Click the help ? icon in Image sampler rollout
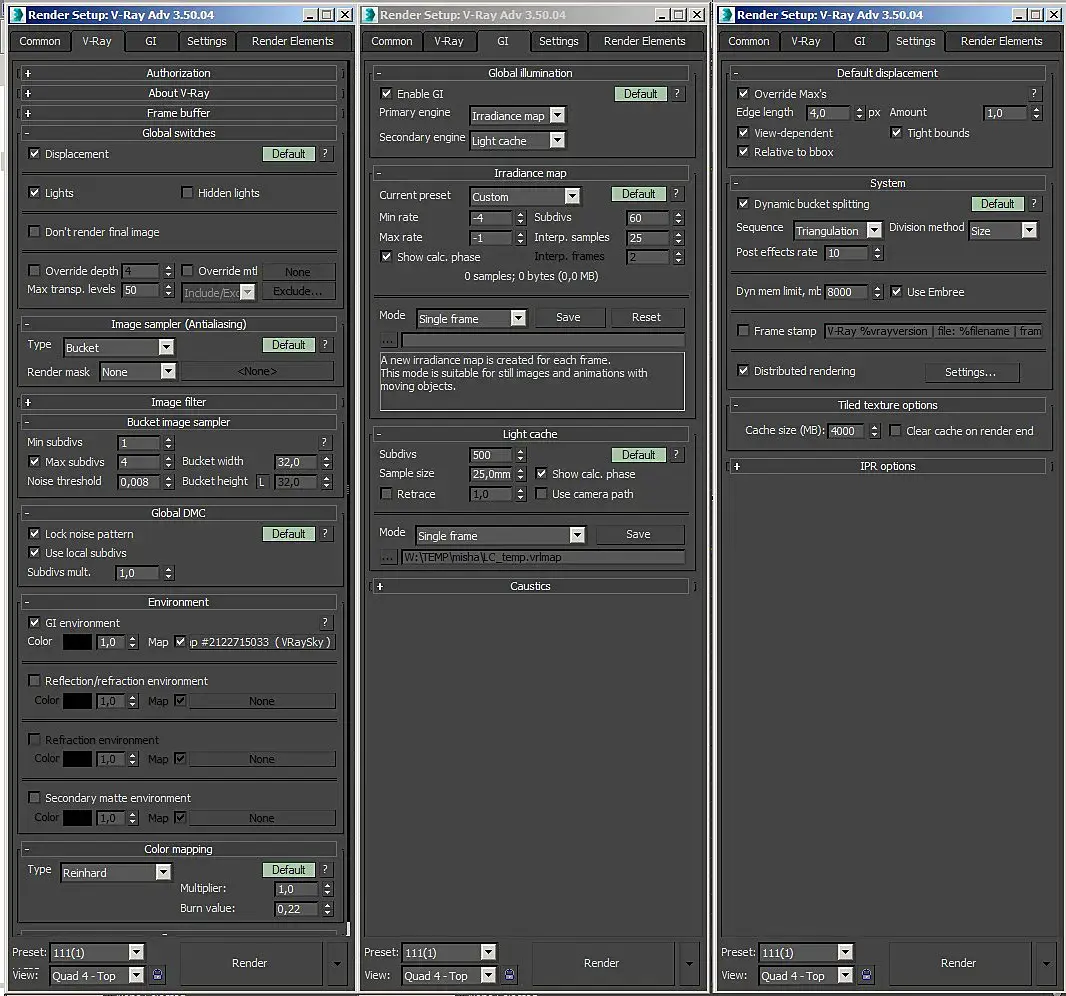 (325, 345)
